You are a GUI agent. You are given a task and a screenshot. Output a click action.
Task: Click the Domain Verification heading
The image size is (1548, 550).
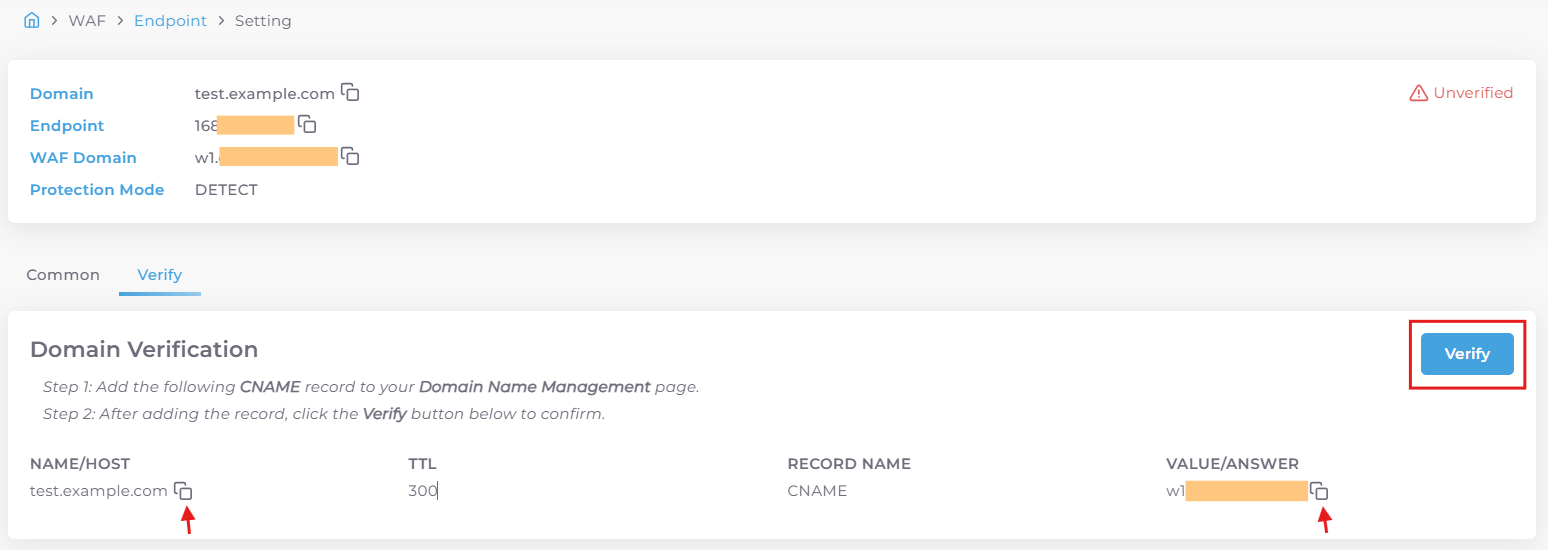[x=144, y=349]
